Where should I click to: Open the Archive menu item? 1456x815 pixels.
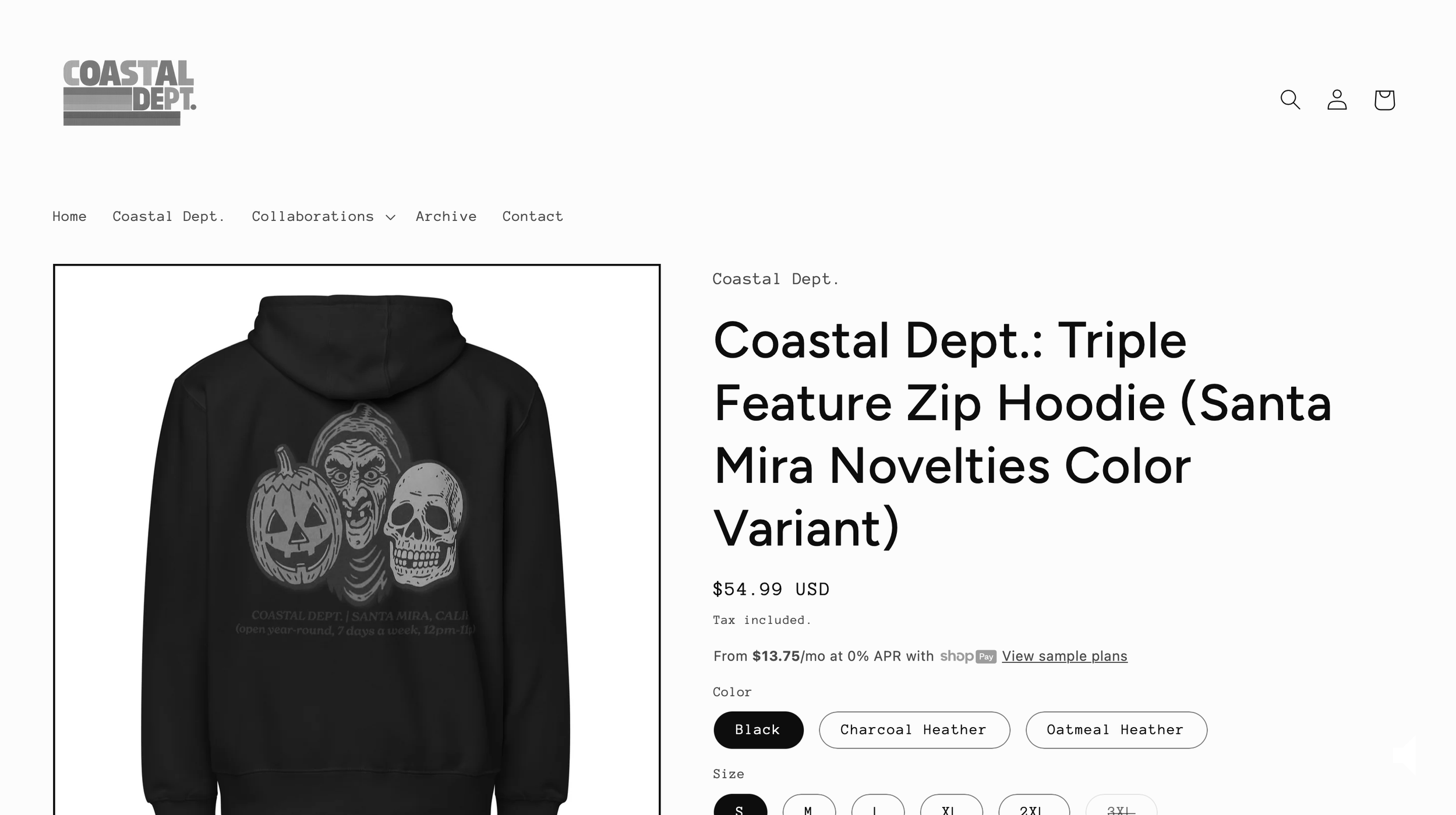[446, 217]
